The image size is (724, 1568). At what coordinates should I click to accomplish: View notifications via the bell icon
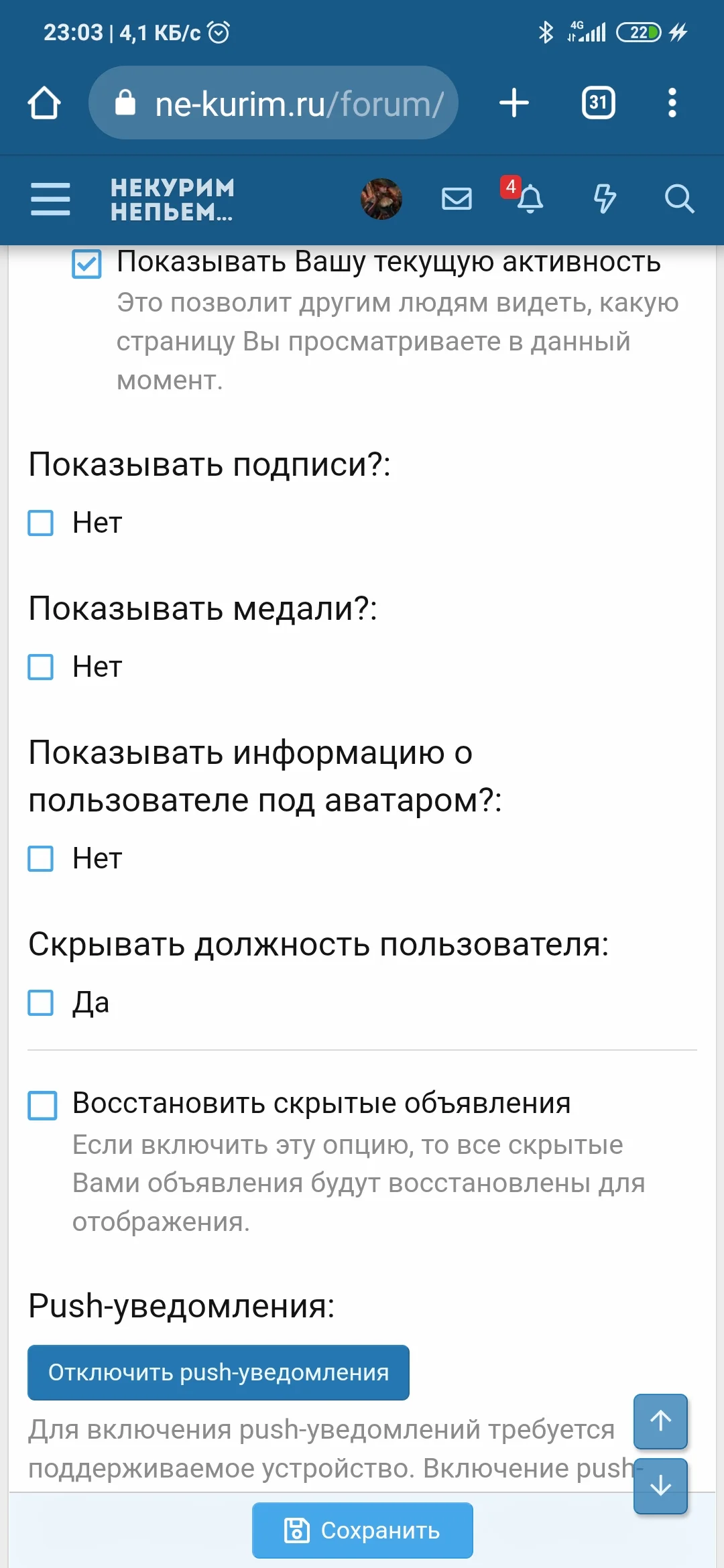[x=532, y=199]
